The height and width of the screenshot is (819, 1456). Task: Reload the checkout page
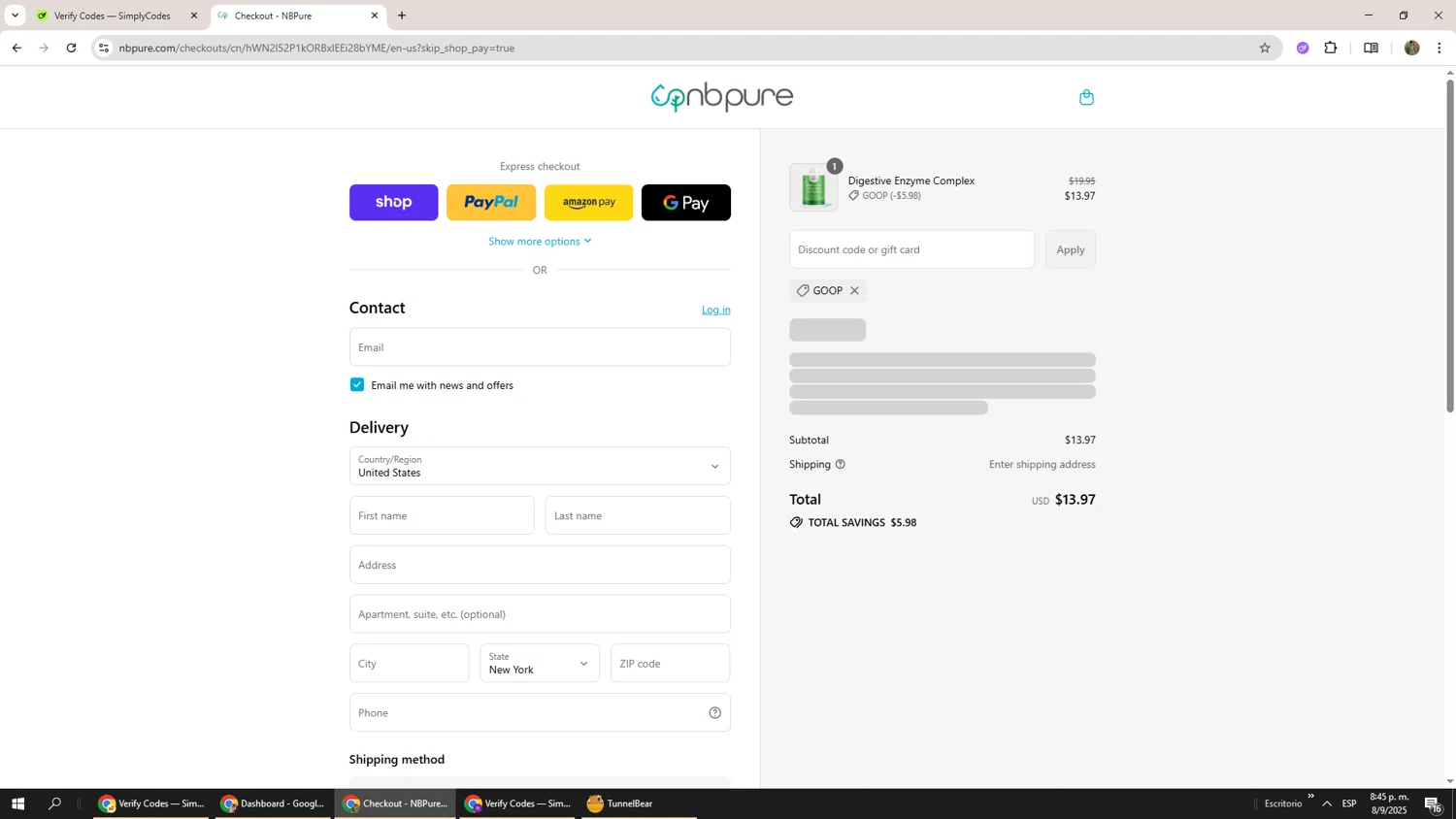click(71, 48)
